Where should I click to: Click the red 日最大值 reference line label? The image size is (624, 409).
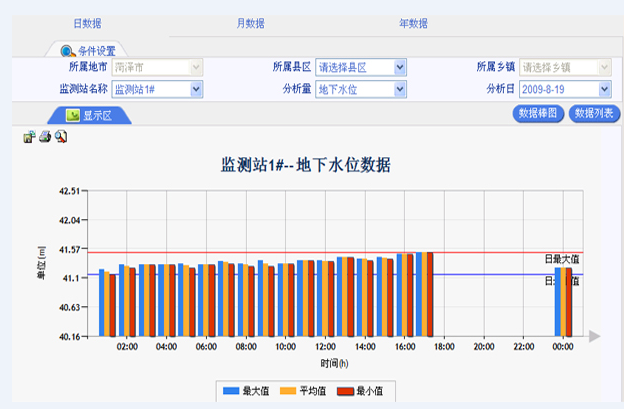click(561, 259)
